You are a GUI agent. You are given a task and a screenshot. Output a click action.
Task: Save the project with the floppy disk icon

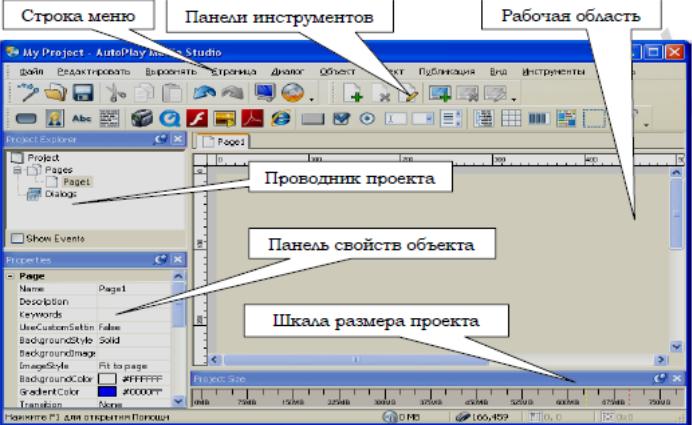click(x=83, y=93)
